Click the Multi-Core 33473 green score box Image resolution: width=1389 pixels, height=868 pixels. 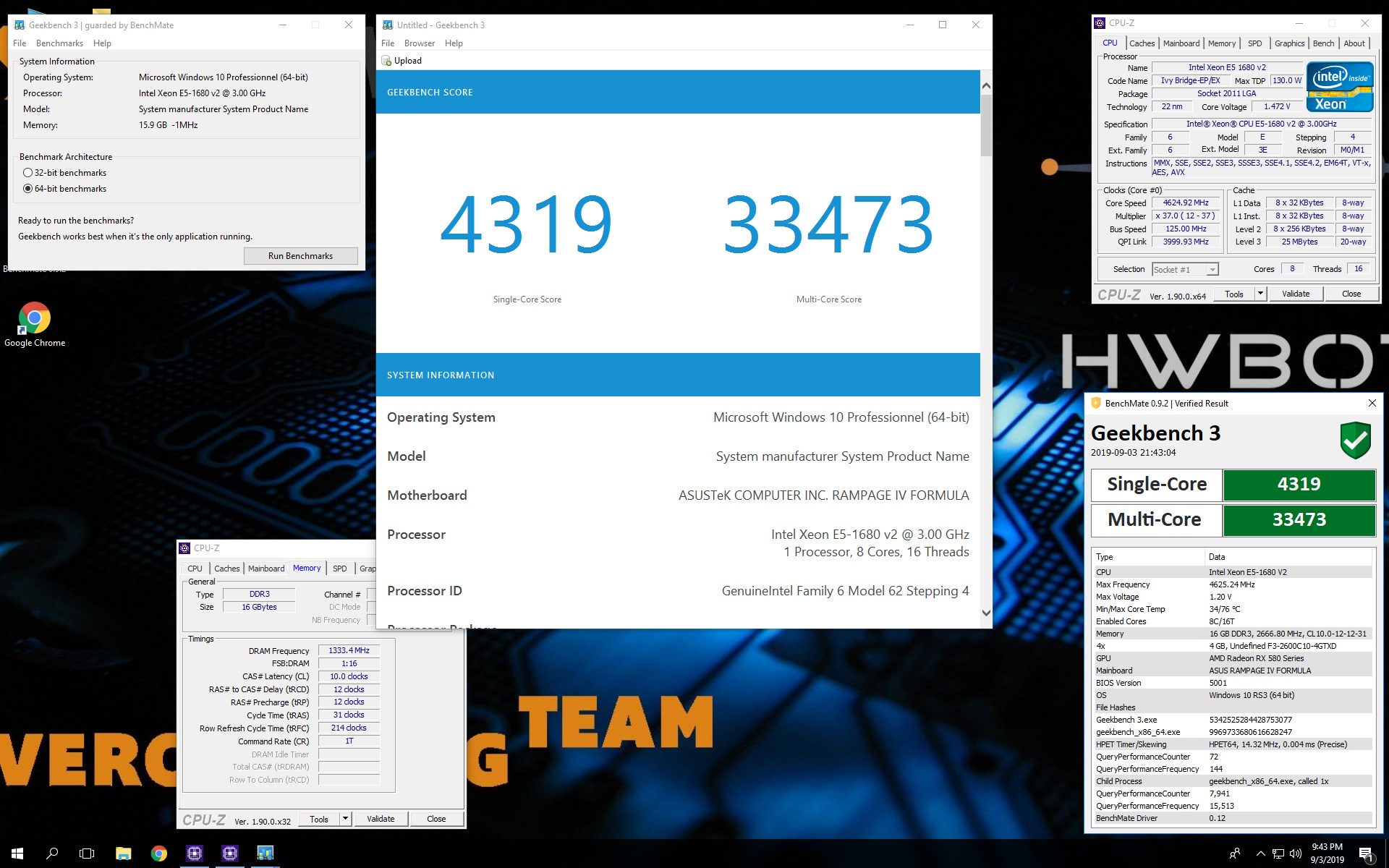click(1299, 520)
